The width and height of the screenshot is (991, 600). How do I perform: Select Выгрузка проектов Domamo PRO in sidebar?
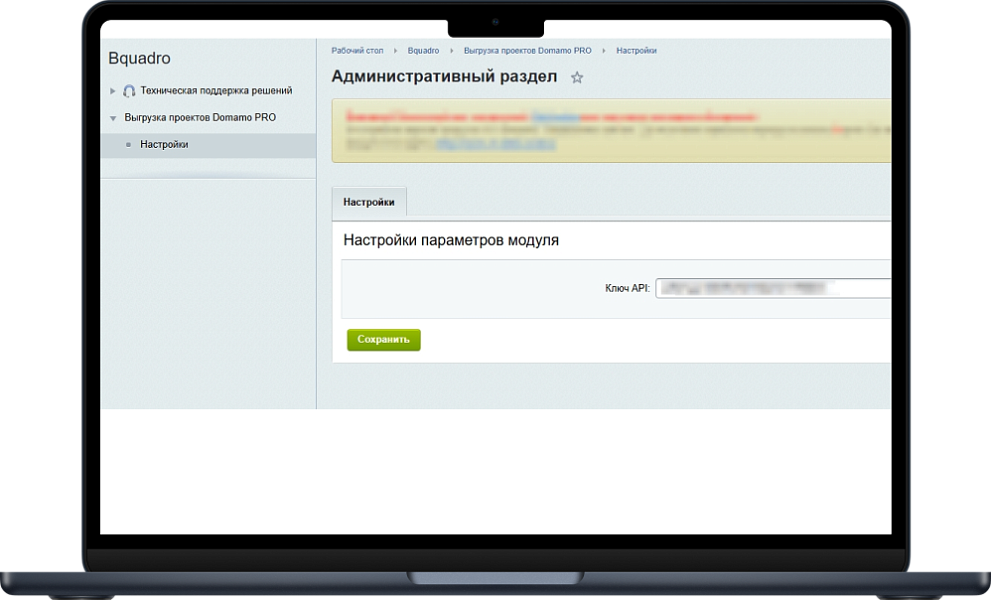tap(200, 118)
